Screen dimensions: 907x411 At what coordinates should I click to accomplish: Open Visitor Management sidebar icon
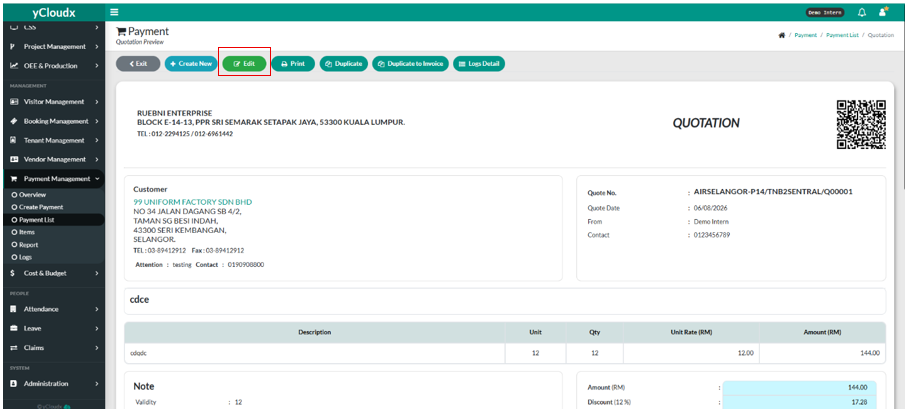pos(14,102)
